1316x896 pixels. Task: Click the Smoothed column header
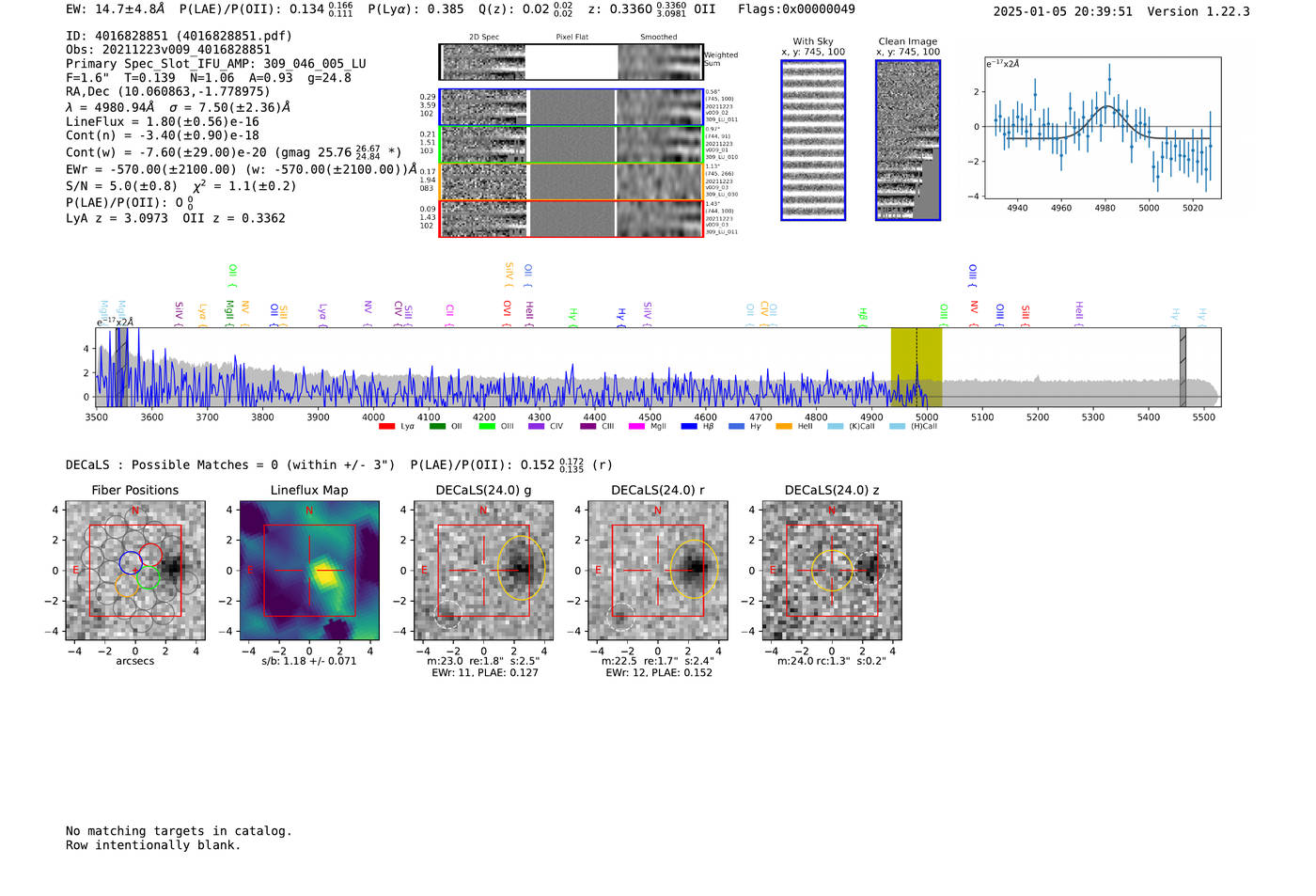coord(659,38)
